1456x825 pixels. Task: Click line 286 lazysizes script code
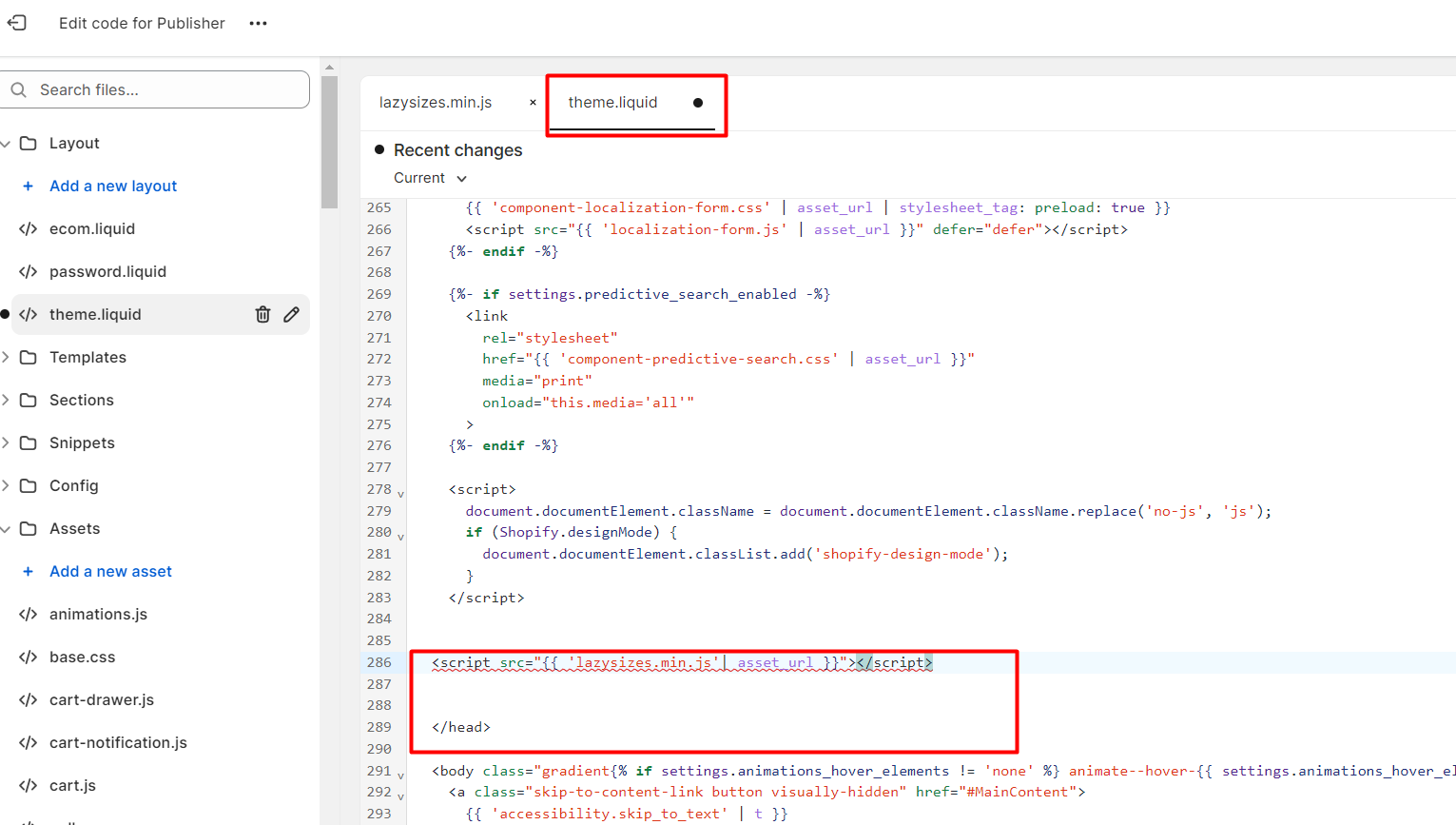[x=682, y=662]
